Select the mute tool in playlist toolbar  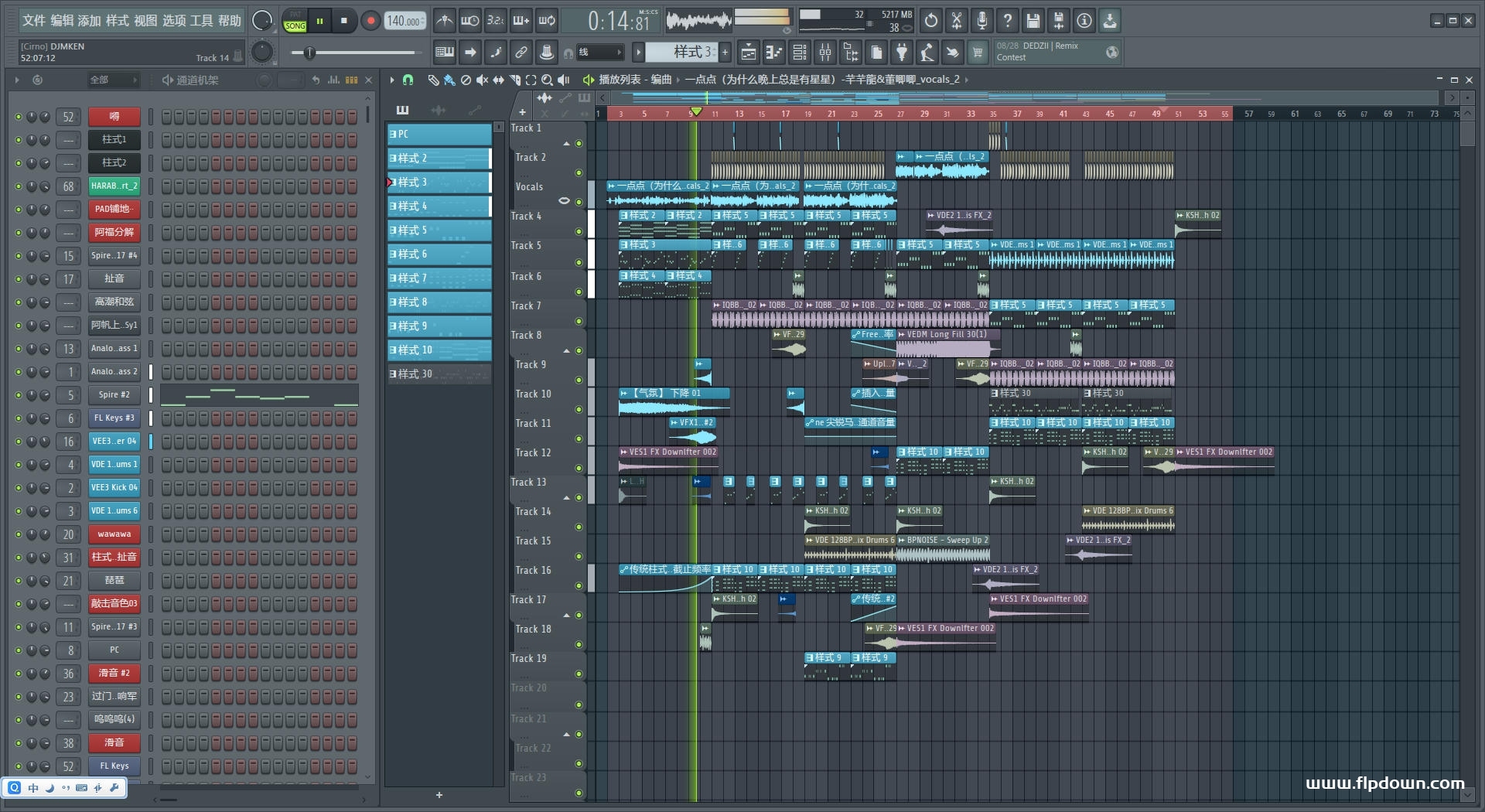pos(482,80)
